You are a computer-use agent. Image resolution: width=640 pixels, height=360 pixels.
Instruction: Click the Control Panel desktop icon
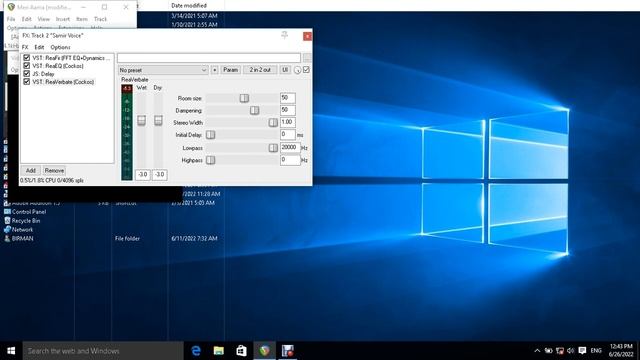click(x=7, y=211)
